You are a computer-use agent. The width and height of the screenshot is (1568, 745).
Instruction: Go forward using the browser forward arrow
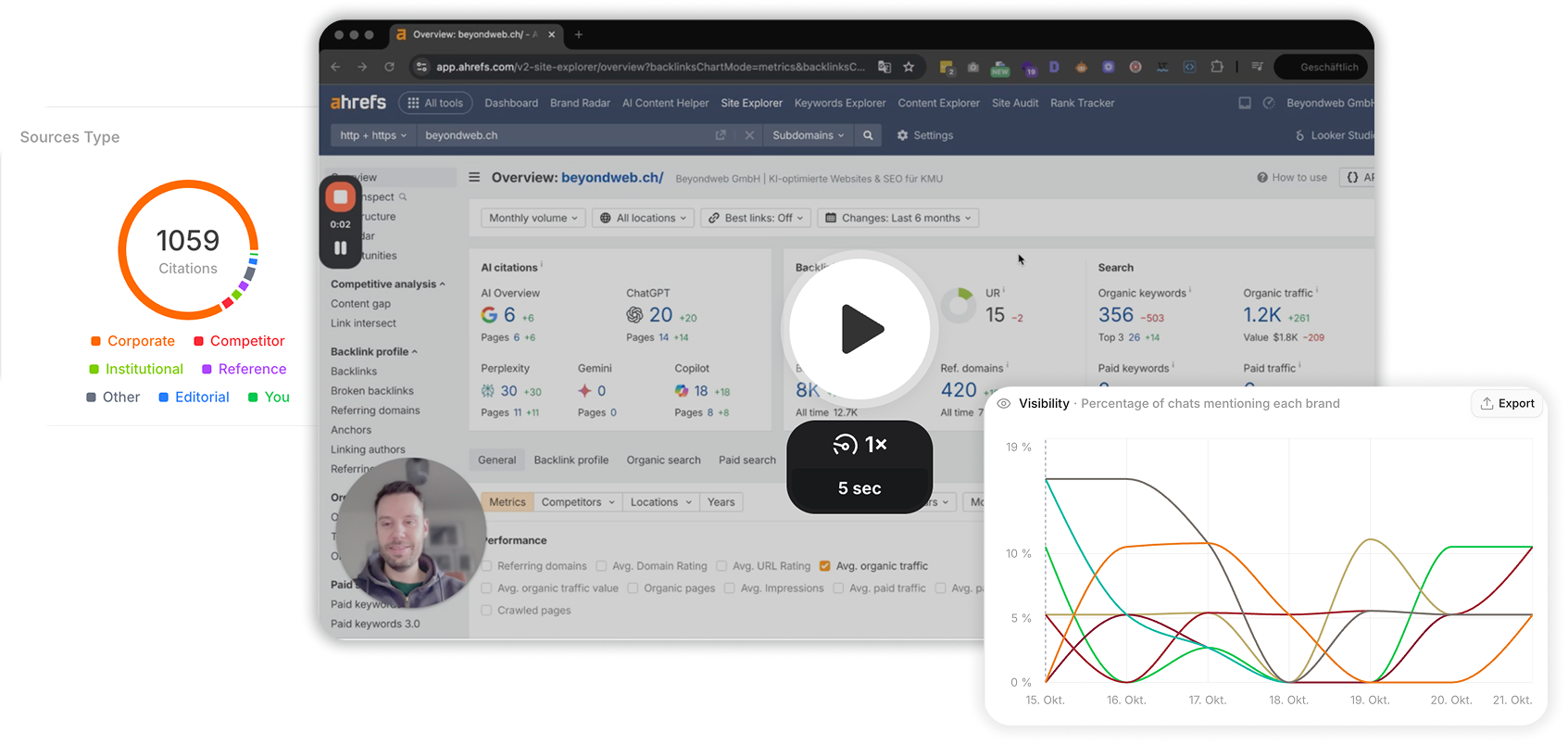(362, 67)
